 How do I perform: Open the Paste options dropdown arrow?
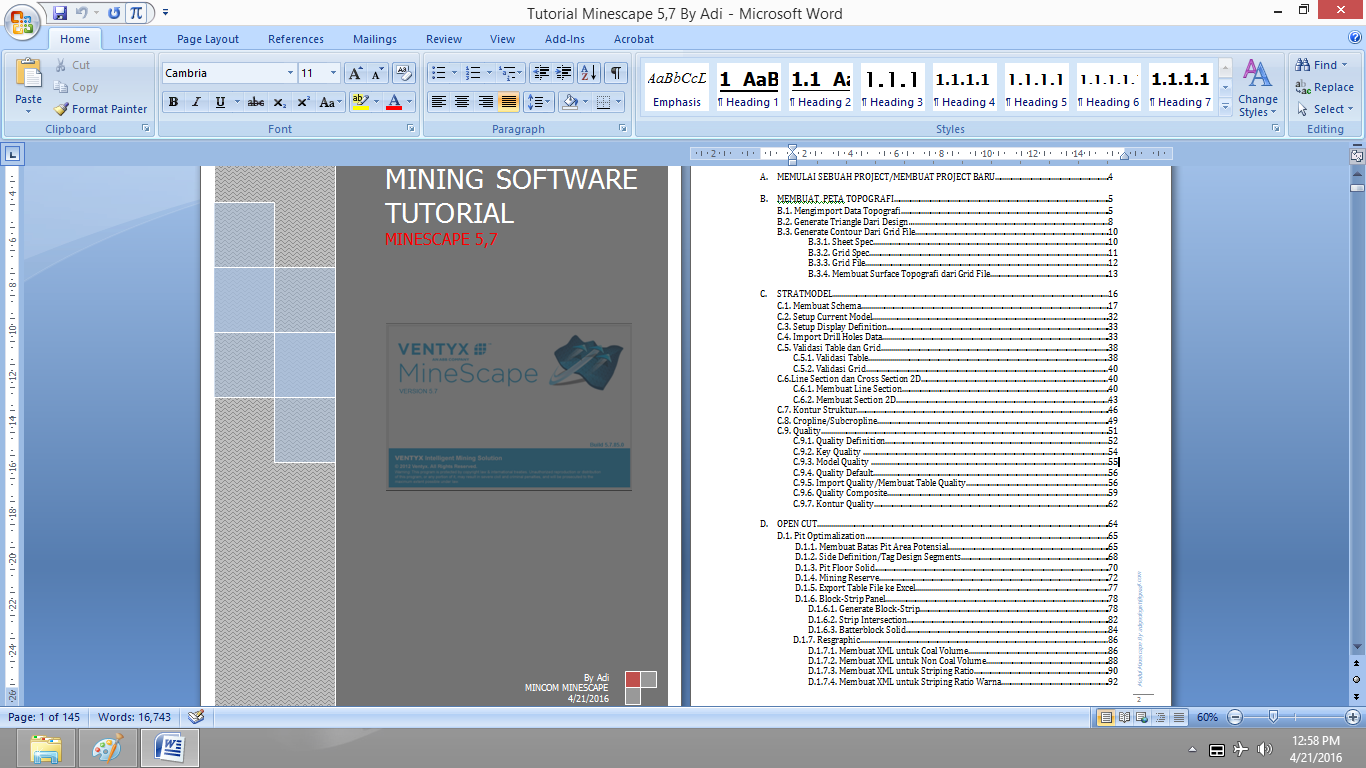[x=29, y=112]
